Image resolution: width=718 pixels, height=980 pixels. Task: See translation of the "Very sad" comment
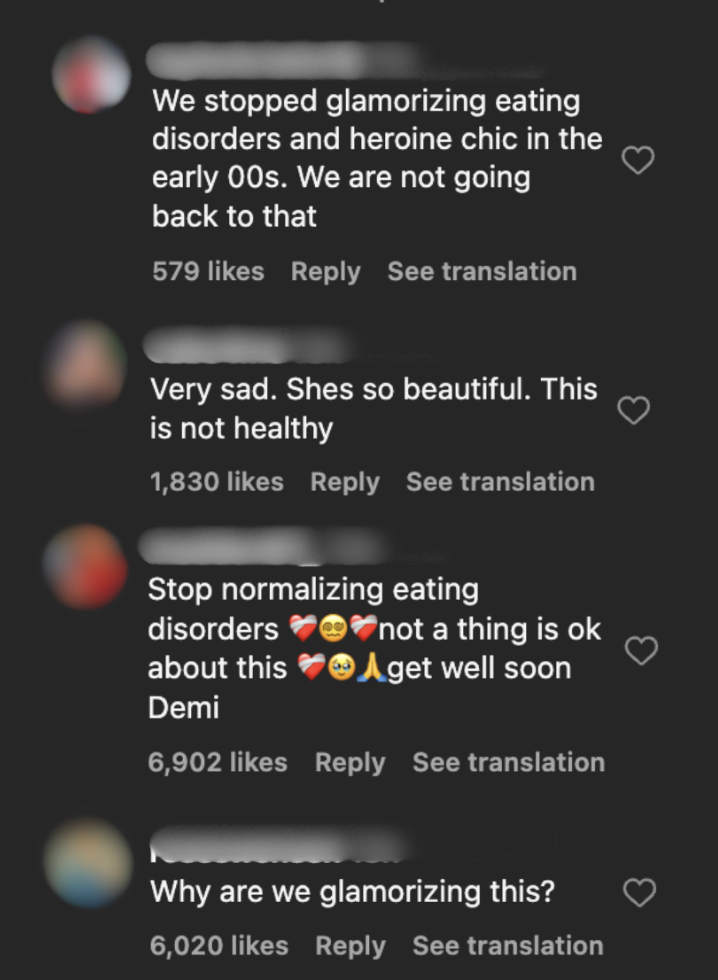(500, 481)
